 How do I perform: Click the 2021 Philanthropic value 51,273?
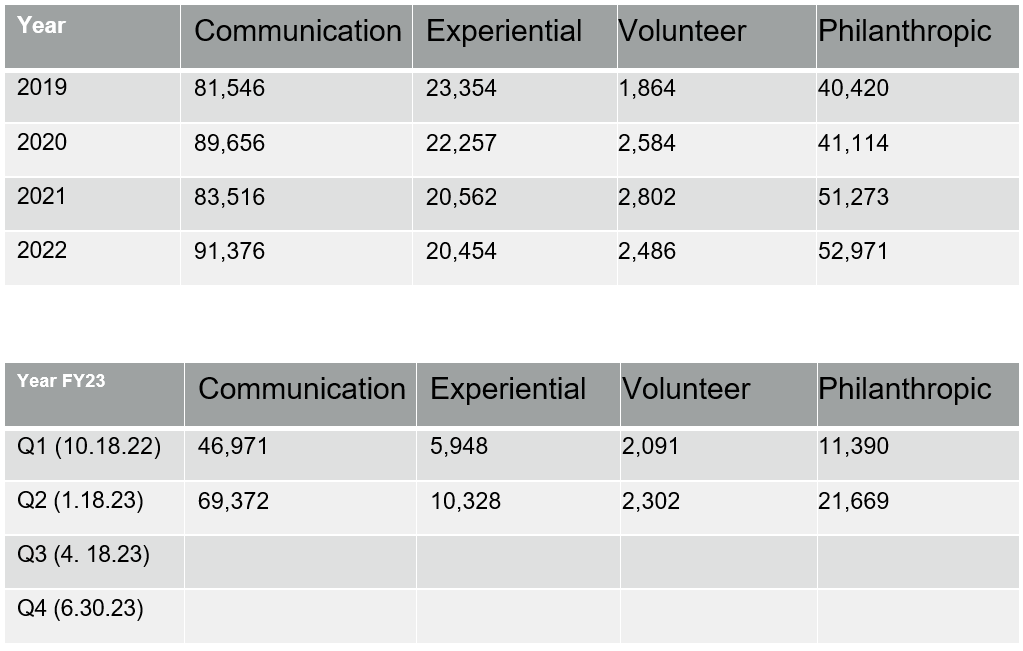point(853,197)
